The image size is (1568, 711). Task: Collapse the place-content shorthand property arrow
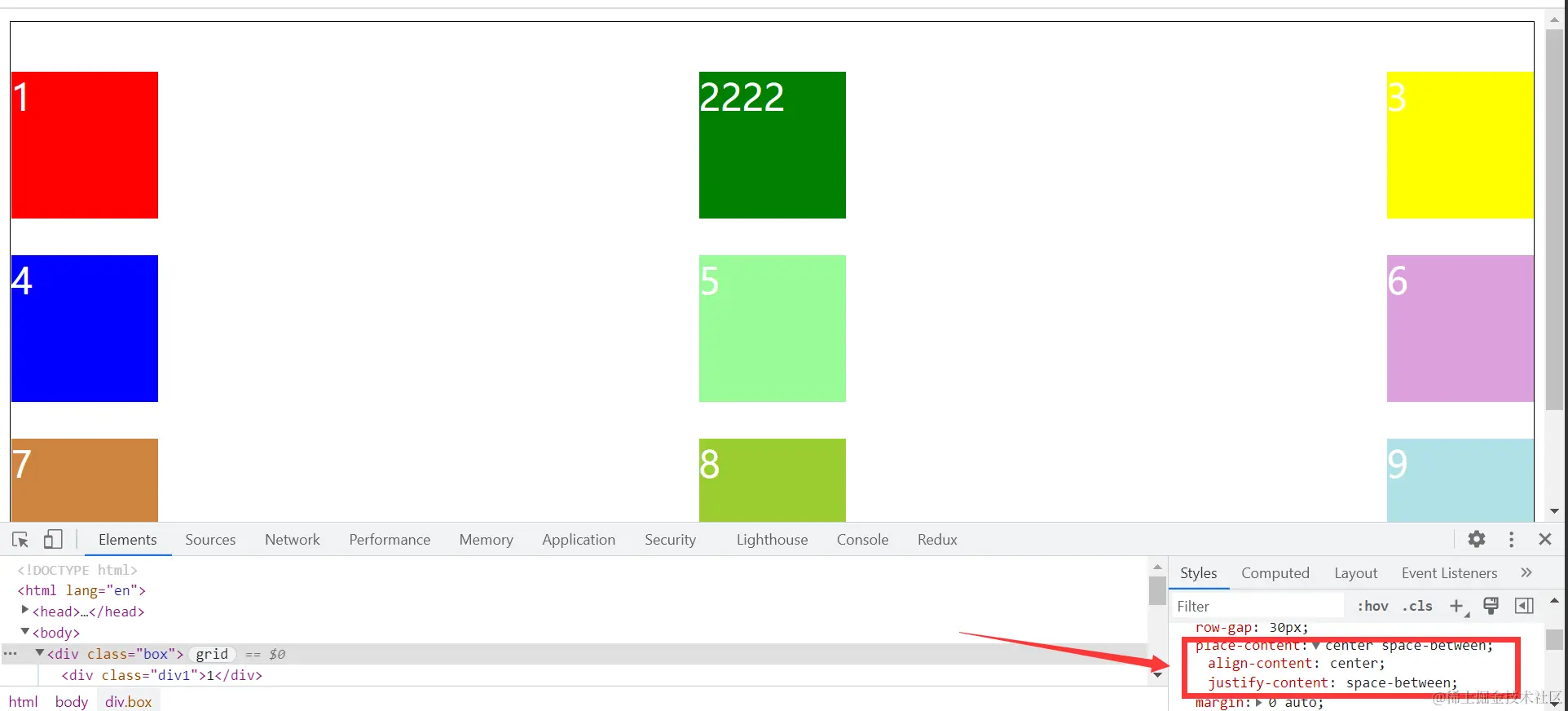(x=1315, y=646)
